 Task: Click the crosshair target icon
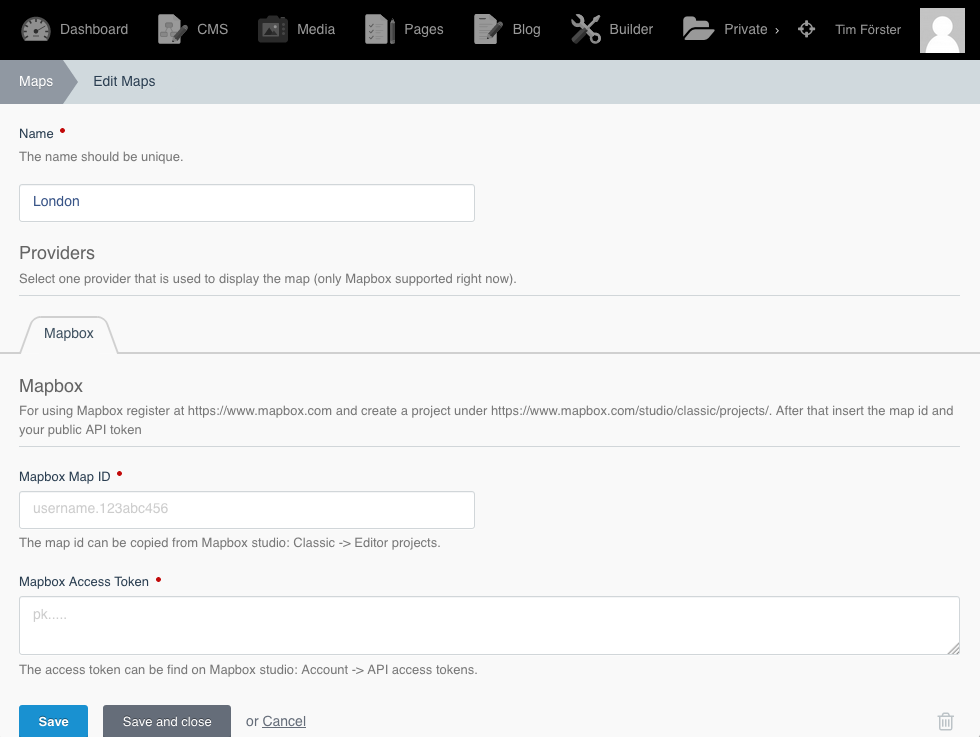pos(806,29)
